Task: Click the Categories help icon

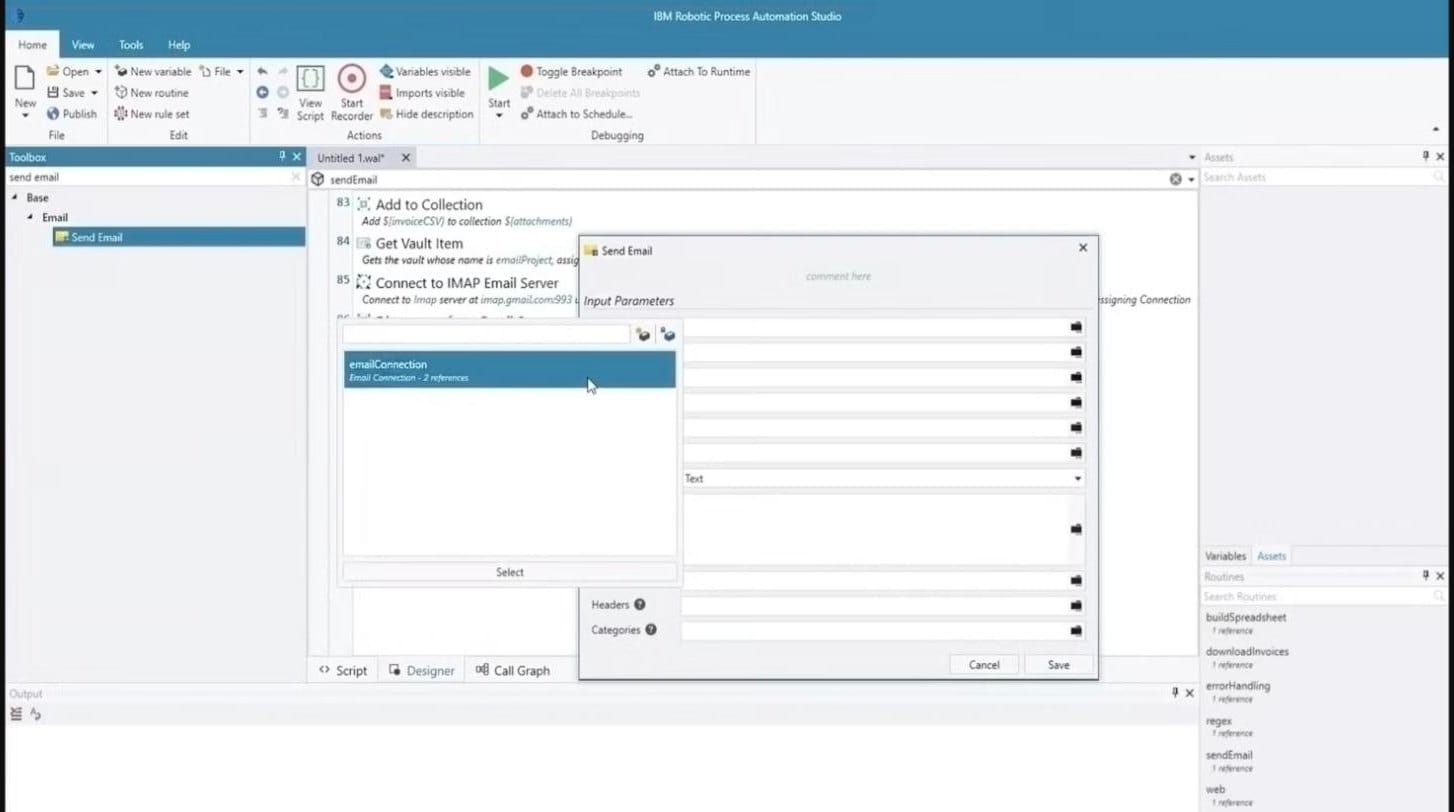Action: (651, 630)
